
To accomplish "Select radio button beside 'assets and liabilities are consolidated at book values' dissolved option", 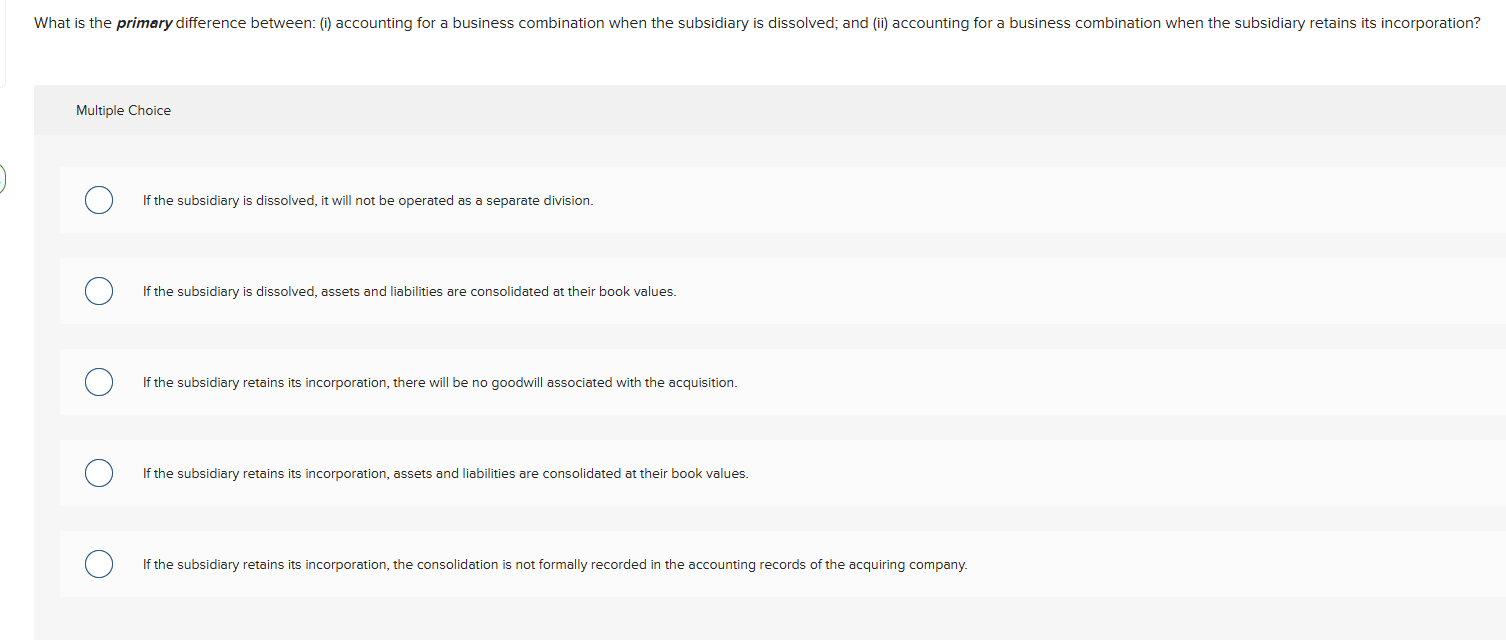I will click(x=99, y=291).
